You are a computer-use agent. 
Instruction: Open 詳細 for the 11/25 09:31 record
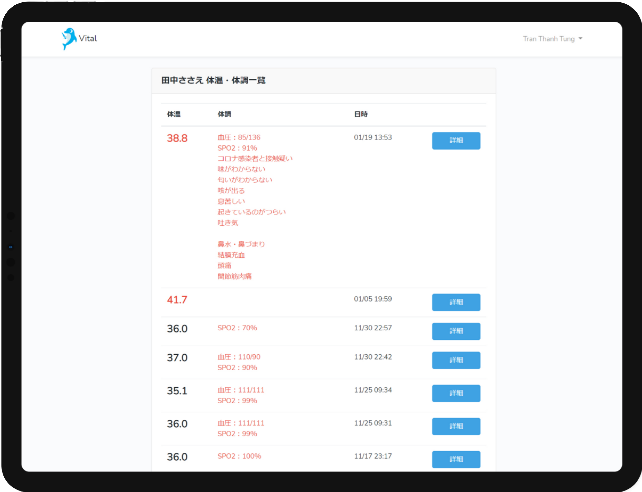pyautogui.click(x=455, y=426)
